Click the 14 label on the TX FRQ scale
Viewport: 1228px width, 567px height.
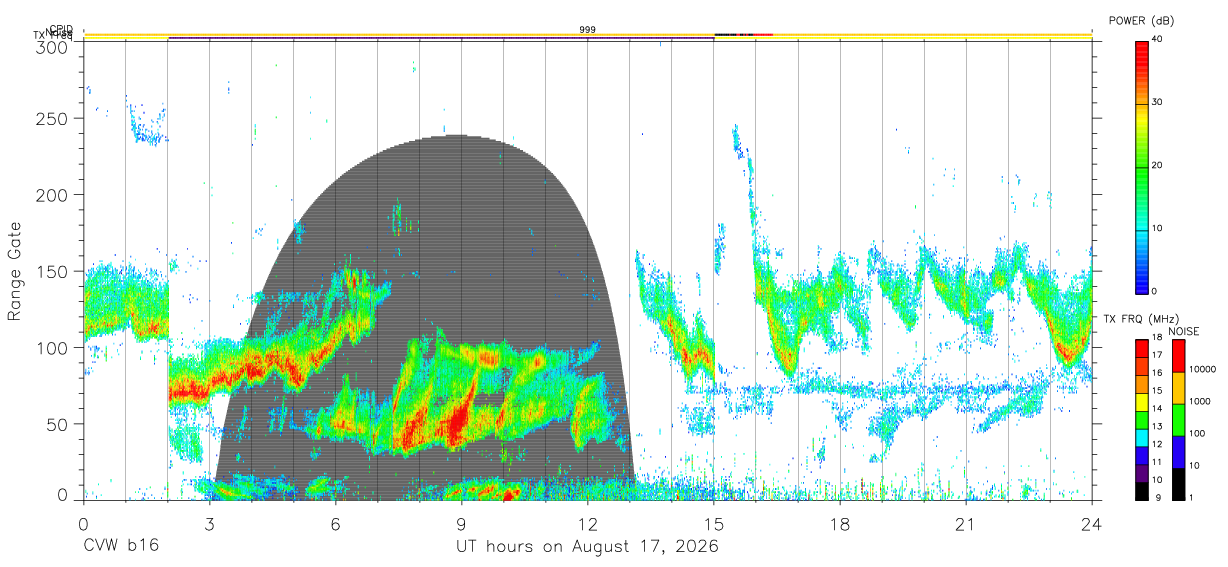click(x=1158, y=408)
